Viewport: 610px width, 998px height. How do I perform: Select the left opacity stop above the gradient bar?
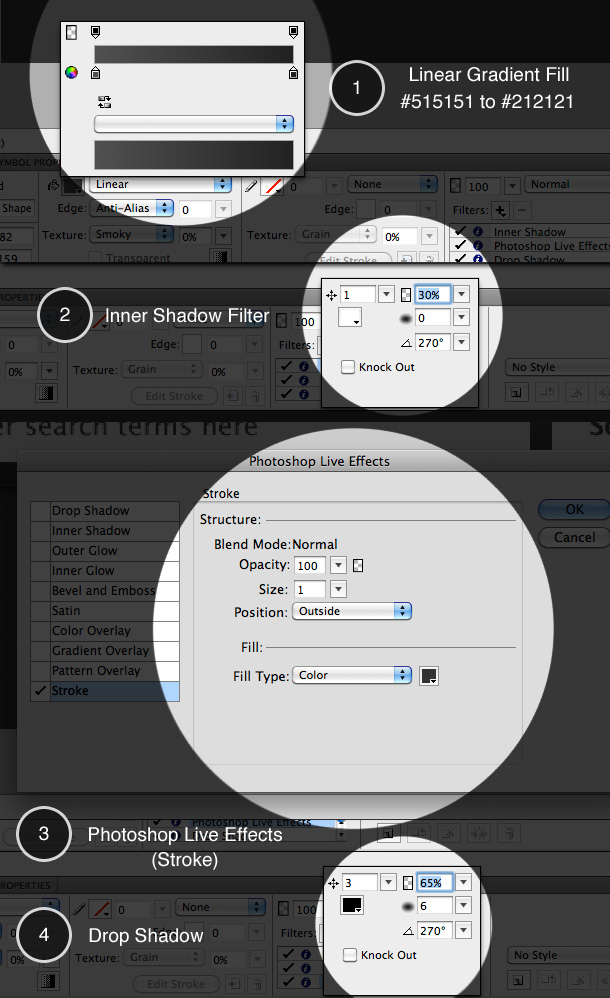[95, 33]
